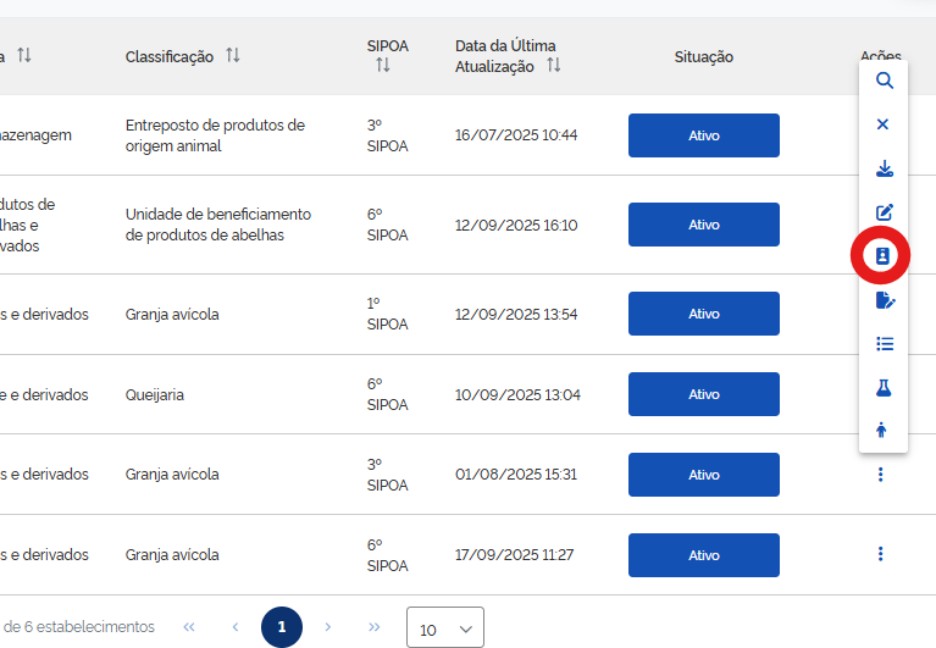This screenshot has height=648, width=936.
Task: Sort by Data da Última Atualização
Action: [x=553, y=66]
